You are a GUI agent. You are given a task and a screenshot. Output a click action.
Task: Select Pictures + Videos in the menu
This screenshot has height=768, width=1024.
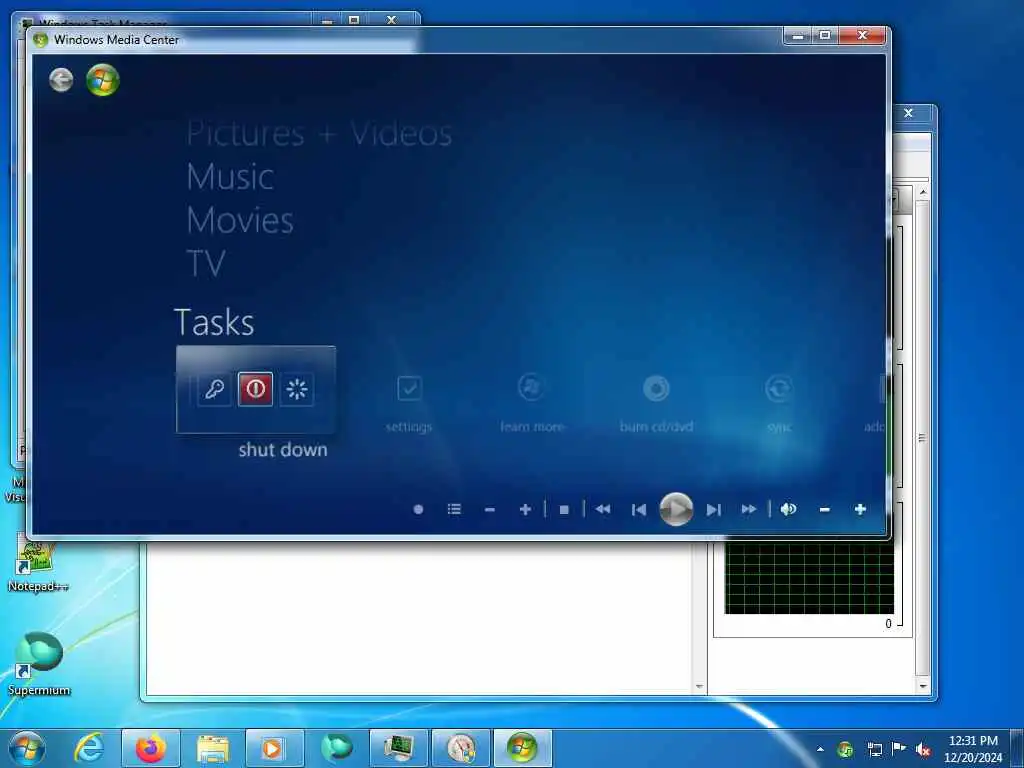319,134
